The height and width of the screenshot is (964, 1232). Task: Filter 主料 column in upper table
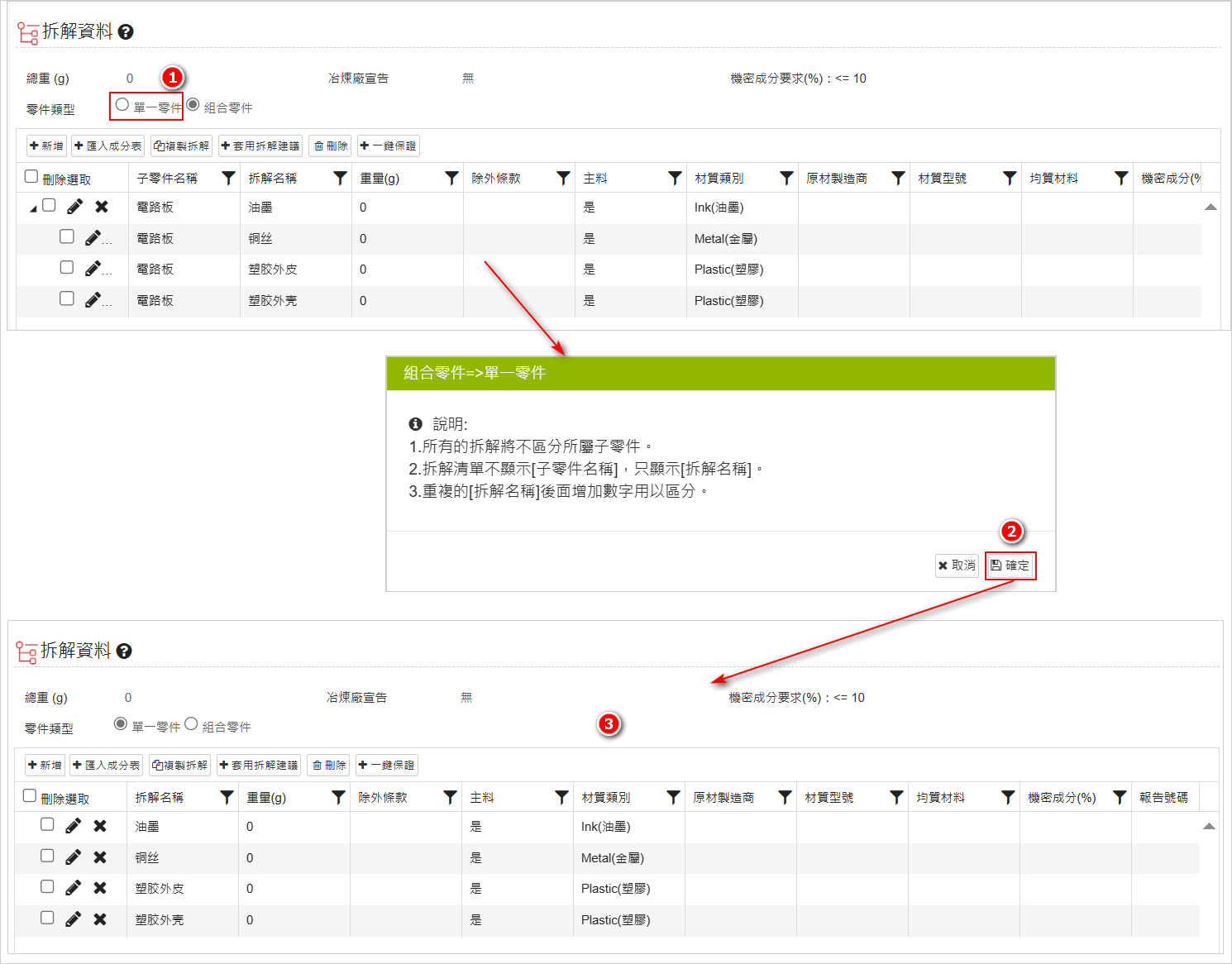676,178
